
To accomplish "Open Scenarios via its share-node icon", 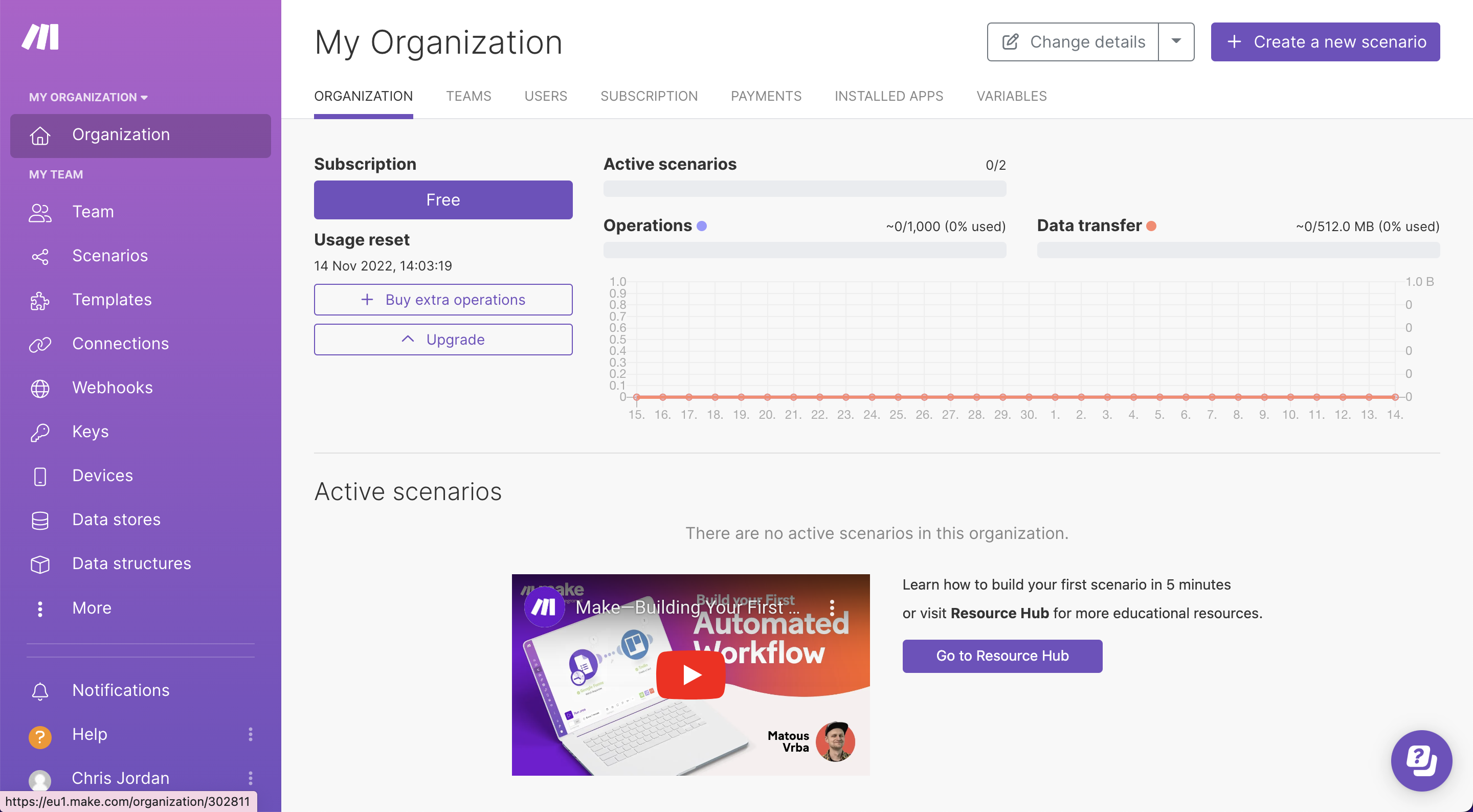I will [x=40, y=256].
